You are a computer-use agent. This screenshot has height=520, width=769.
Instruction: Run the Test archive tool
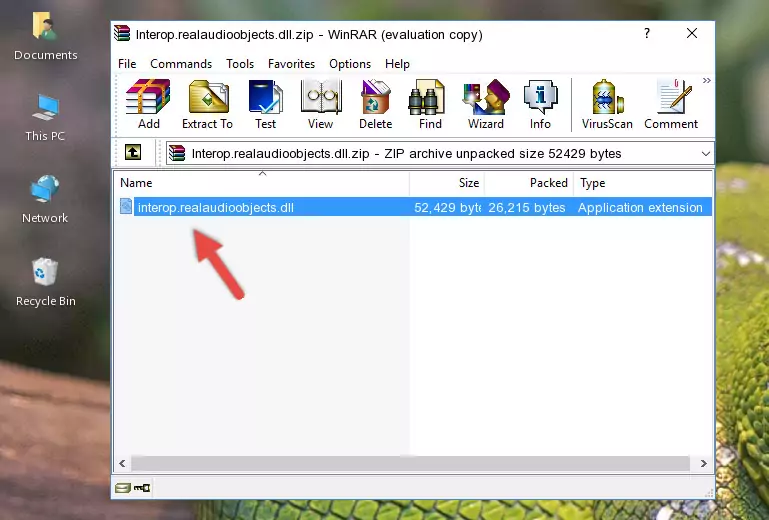click(x=265, y=104)
